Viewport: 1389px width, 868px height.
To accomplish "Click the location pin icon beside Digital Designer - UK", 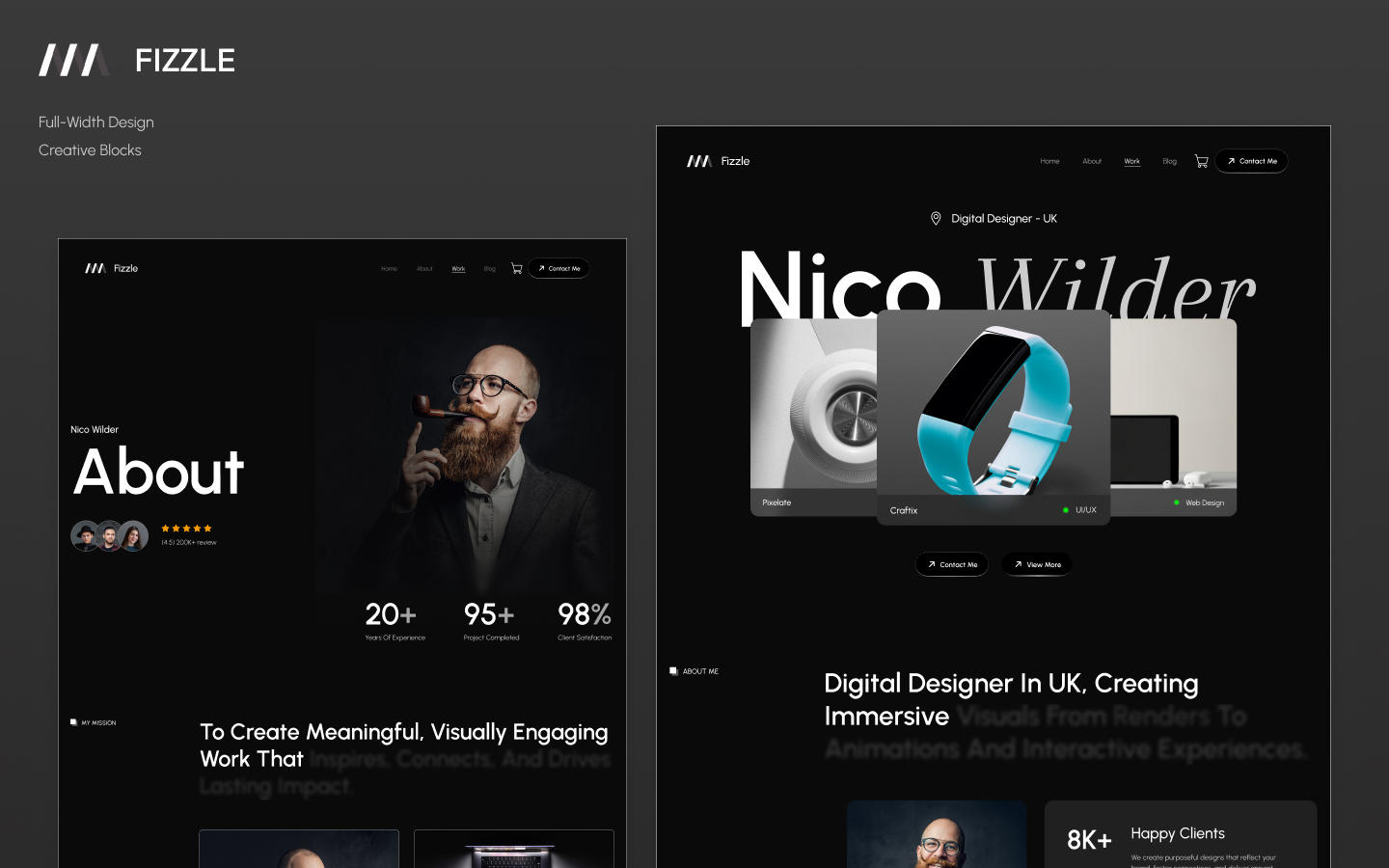I will (936, 219).
